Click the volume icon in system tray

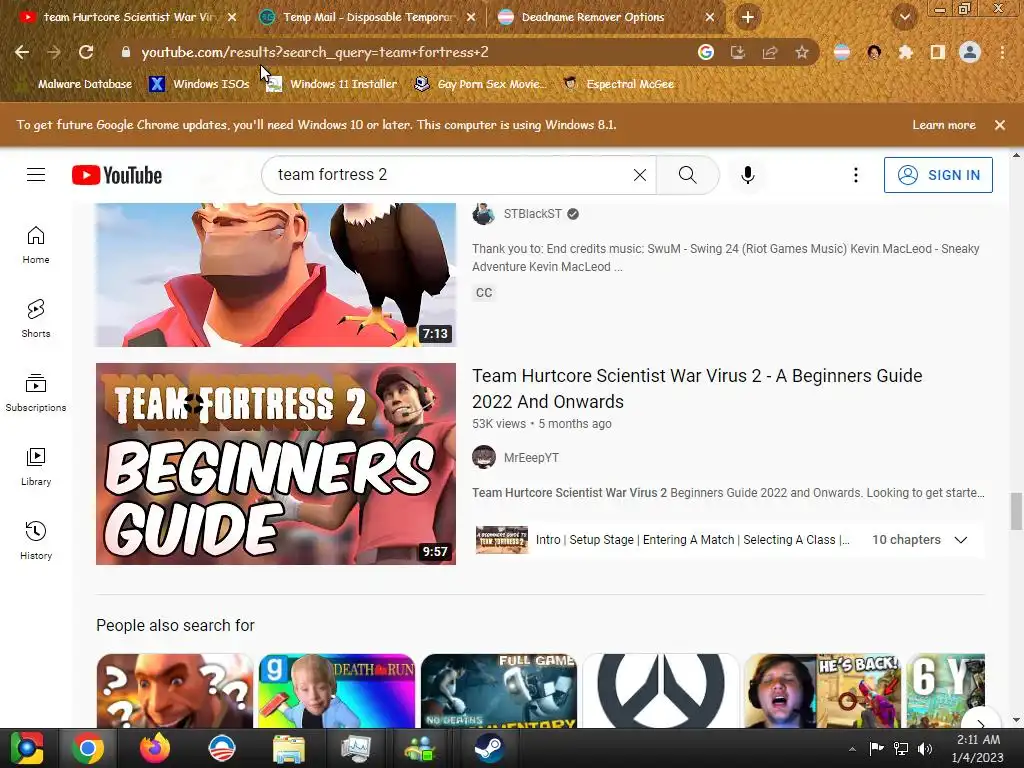[x=925, y=749]
